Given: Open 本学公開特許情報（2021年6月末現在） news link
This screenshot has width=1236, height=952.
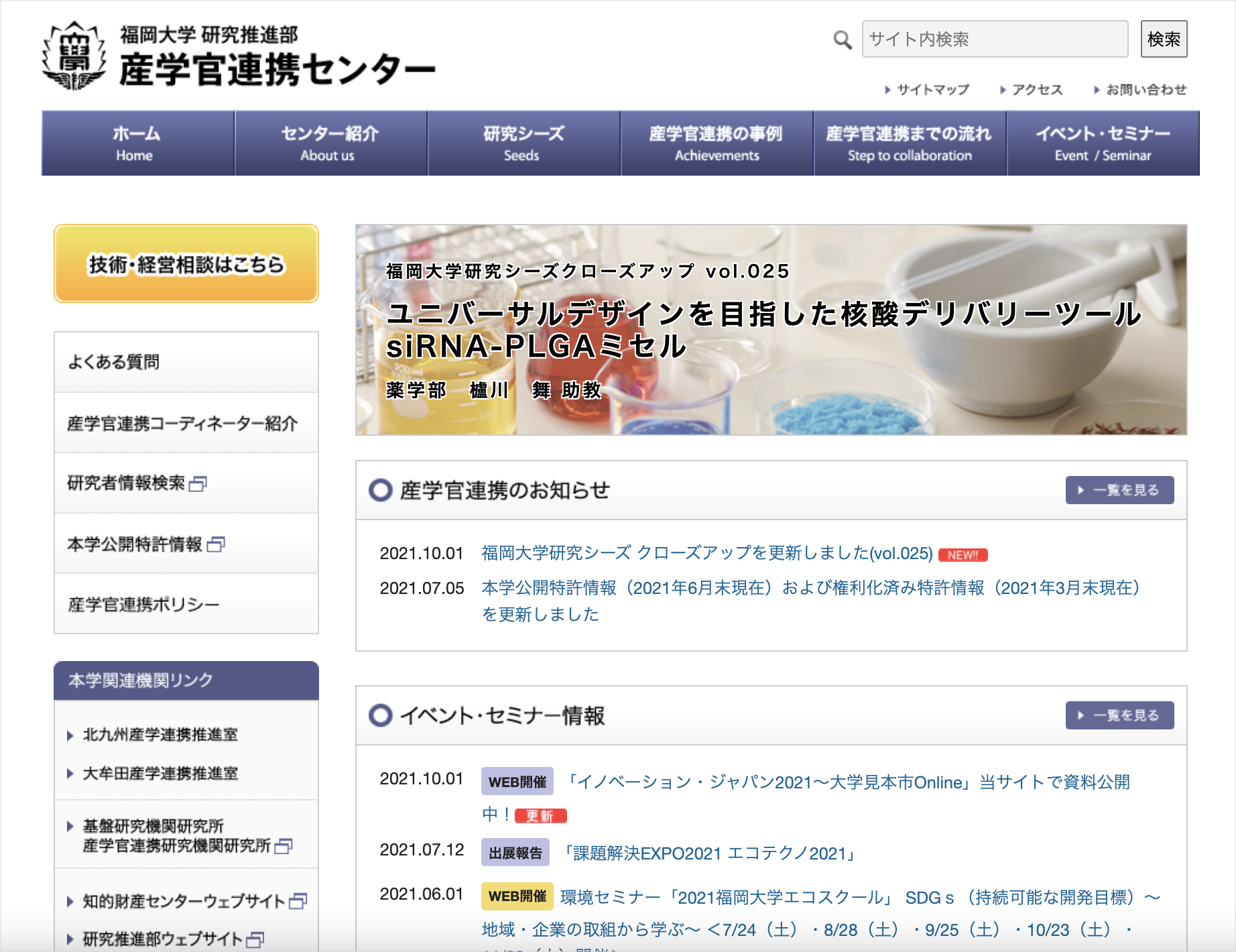Looking at the screenshot, I should (810, 601).
